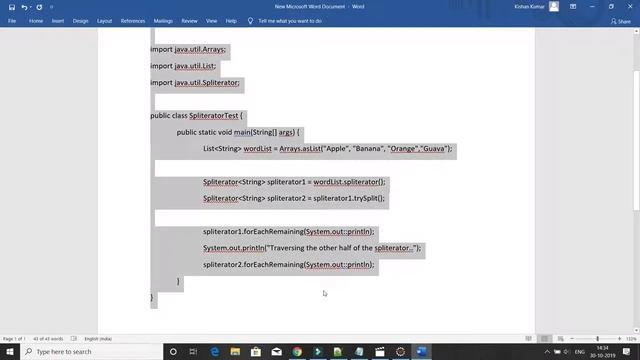
Task: Open Microsoft Store from taskbar
Action: (256, 351)
